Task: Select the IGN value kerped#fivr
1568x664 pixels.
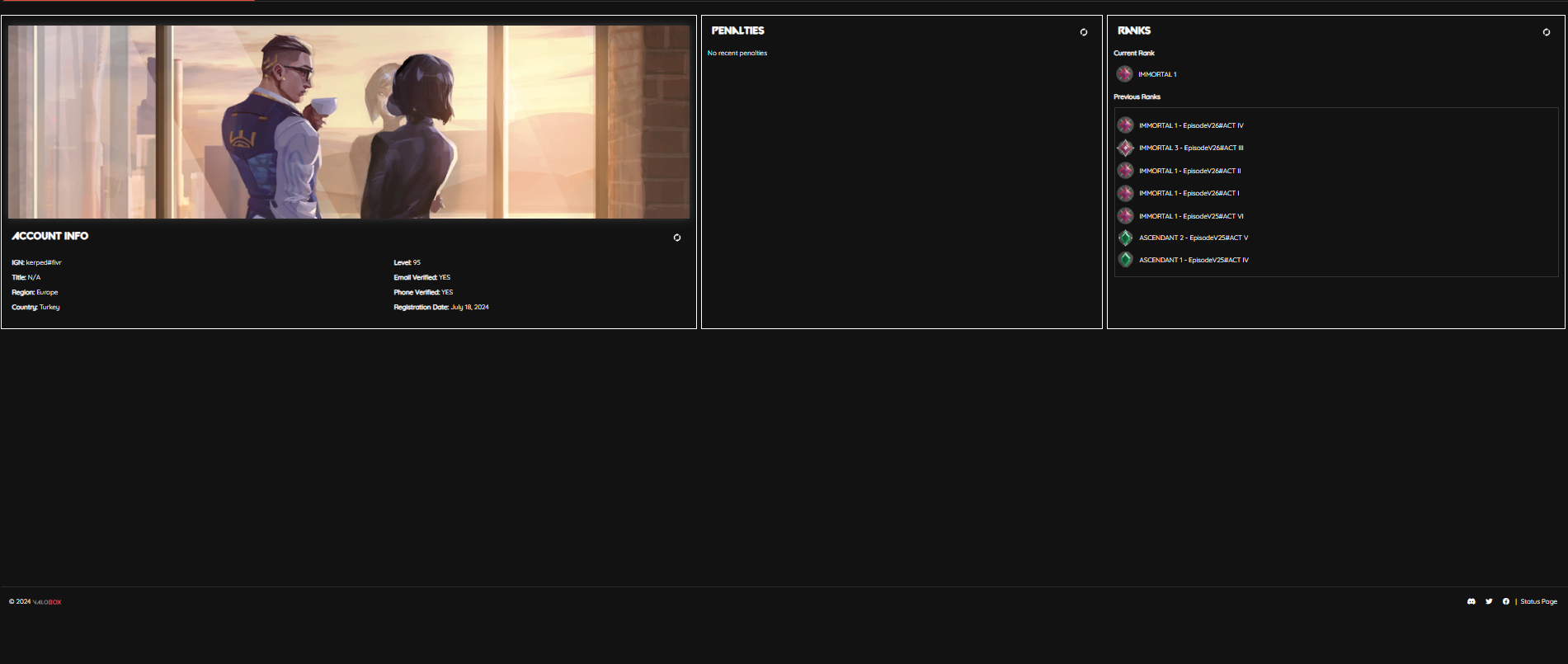Action: 44,262
